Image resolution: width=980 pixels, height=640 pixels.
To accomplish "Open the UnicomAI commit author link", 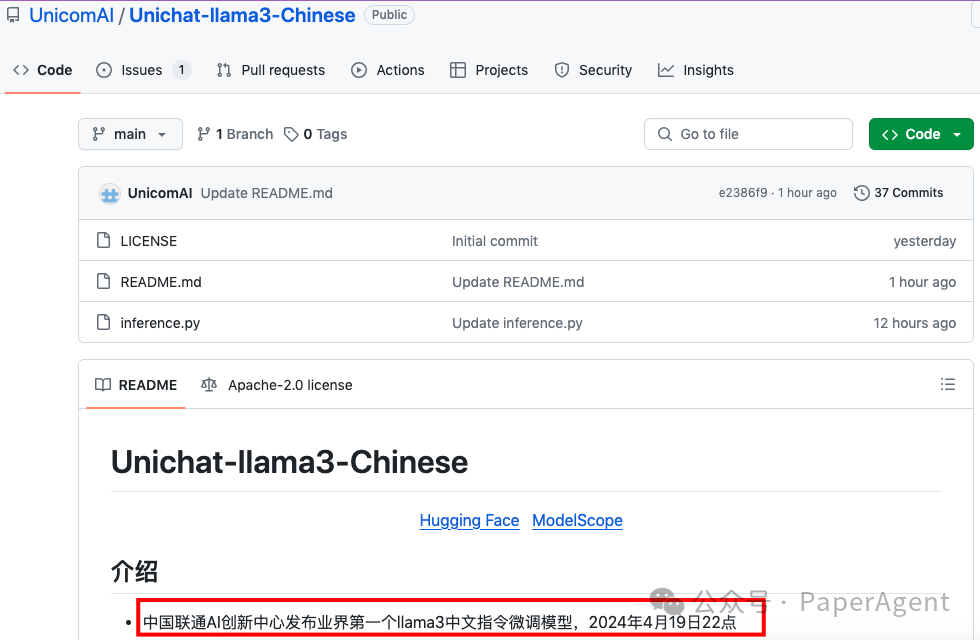I will [x=160, y=193].
